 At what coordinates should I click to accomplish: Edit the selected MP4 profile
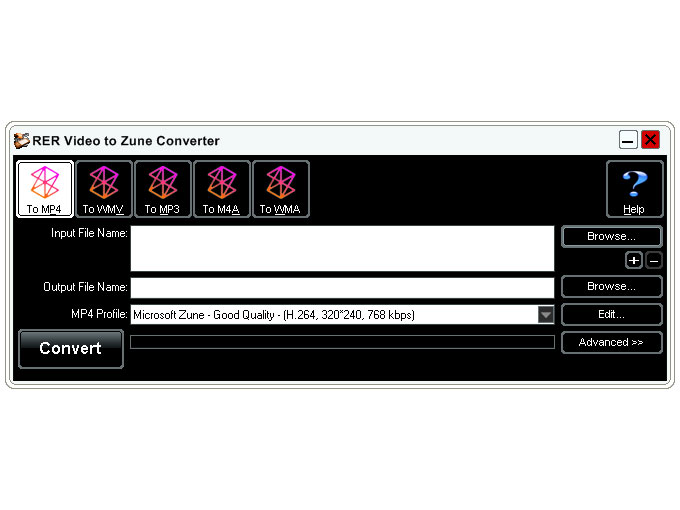point(611,314)
